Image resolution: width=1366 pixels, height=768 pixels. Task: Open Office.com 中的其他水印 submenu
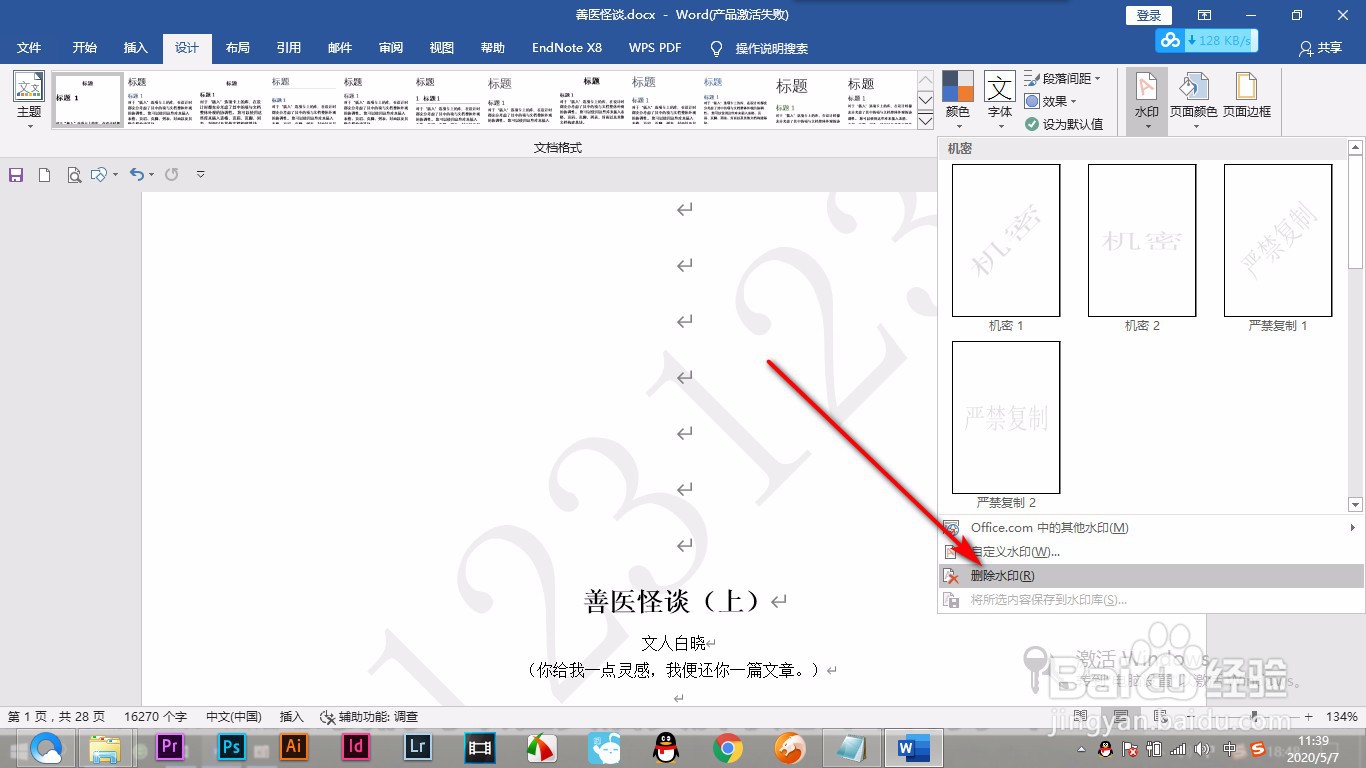1151,528
